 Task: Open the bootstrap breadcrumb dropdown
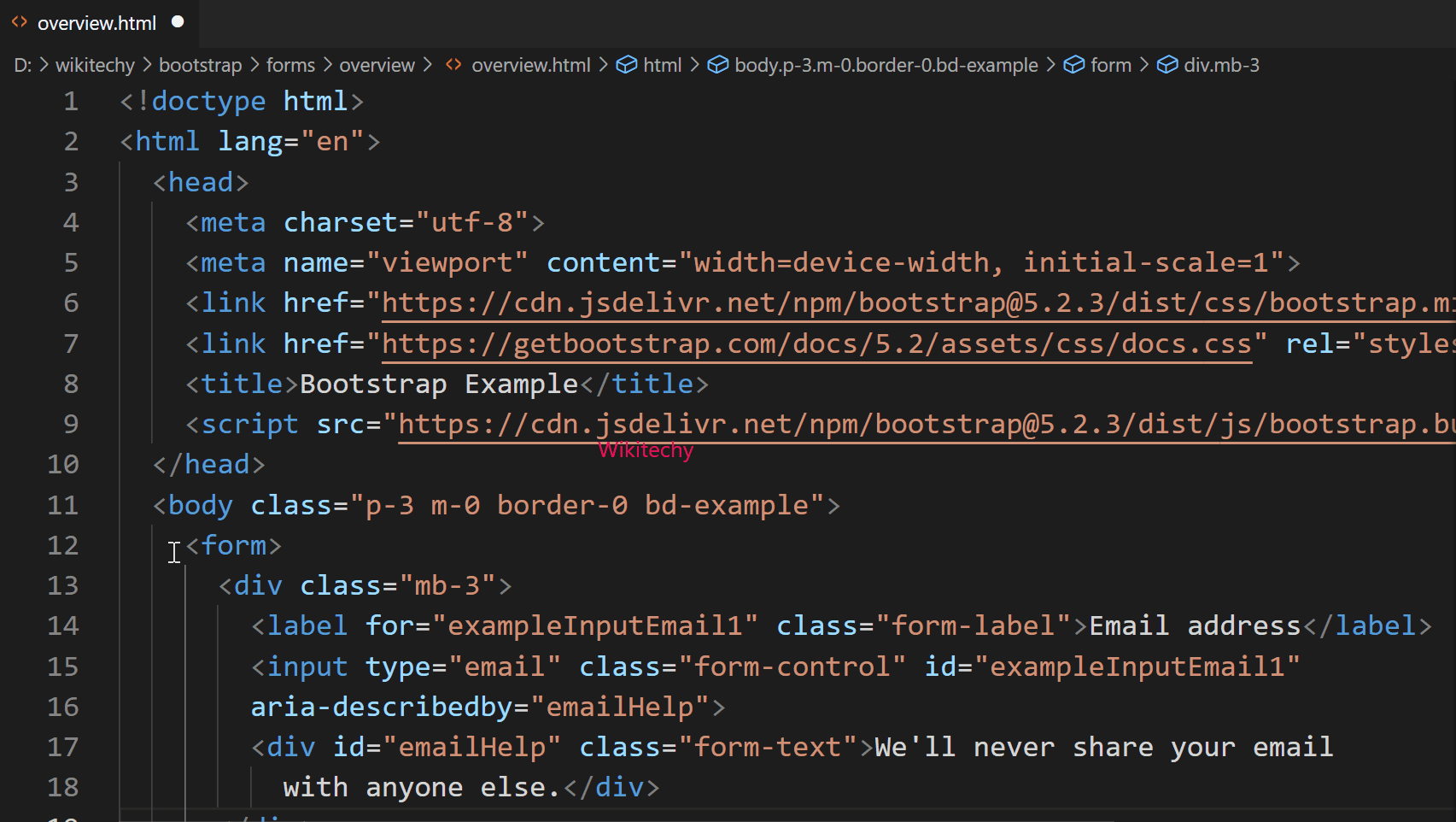[200, 64]
